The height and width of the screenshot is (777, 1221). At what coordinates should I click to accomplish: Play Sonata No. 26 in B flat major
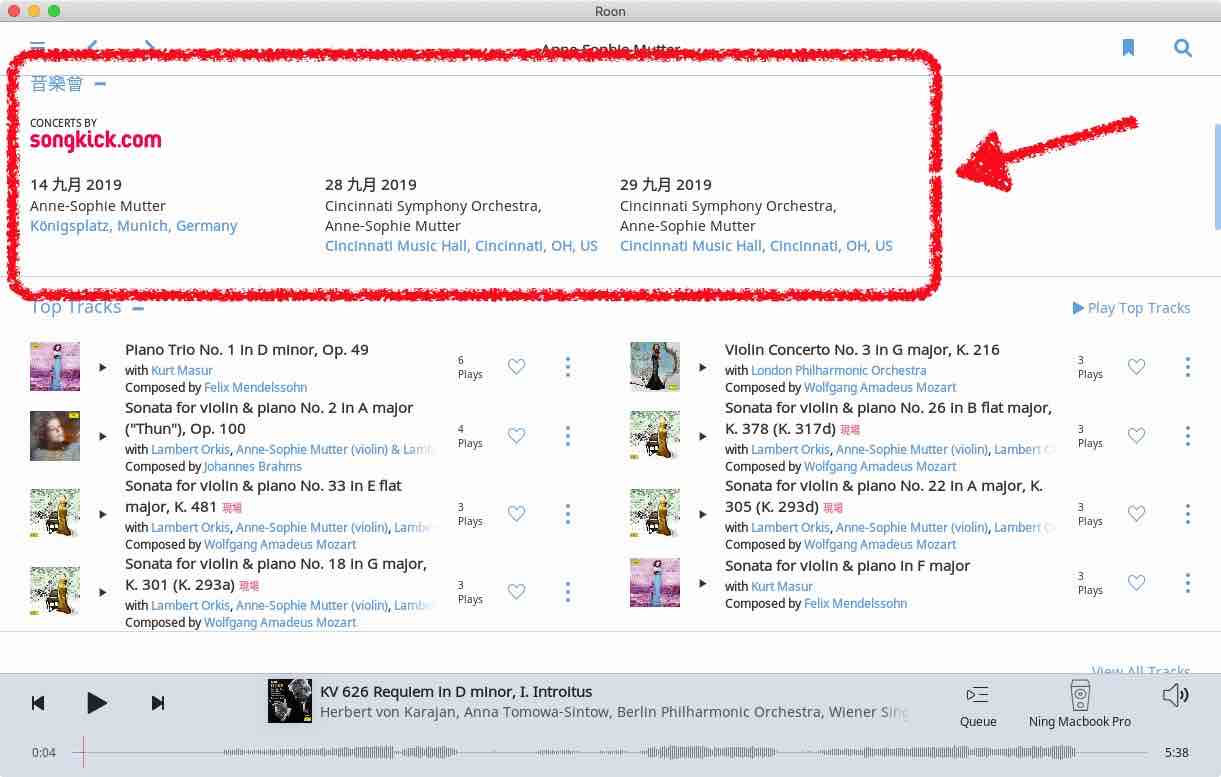(x=702, y=437)
